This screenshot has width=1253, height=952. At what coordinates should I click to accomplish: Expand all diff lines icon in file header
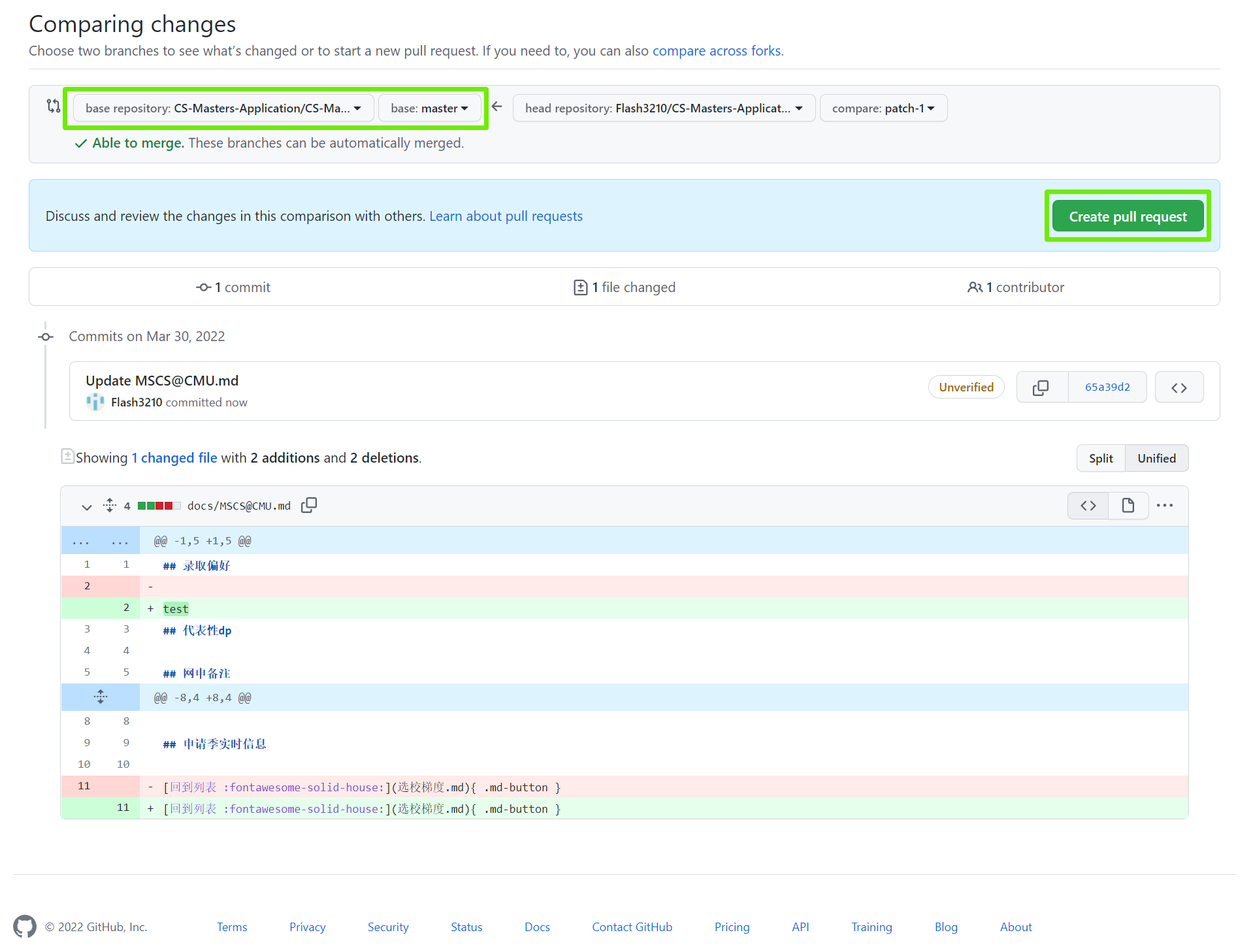pos(110,506)
